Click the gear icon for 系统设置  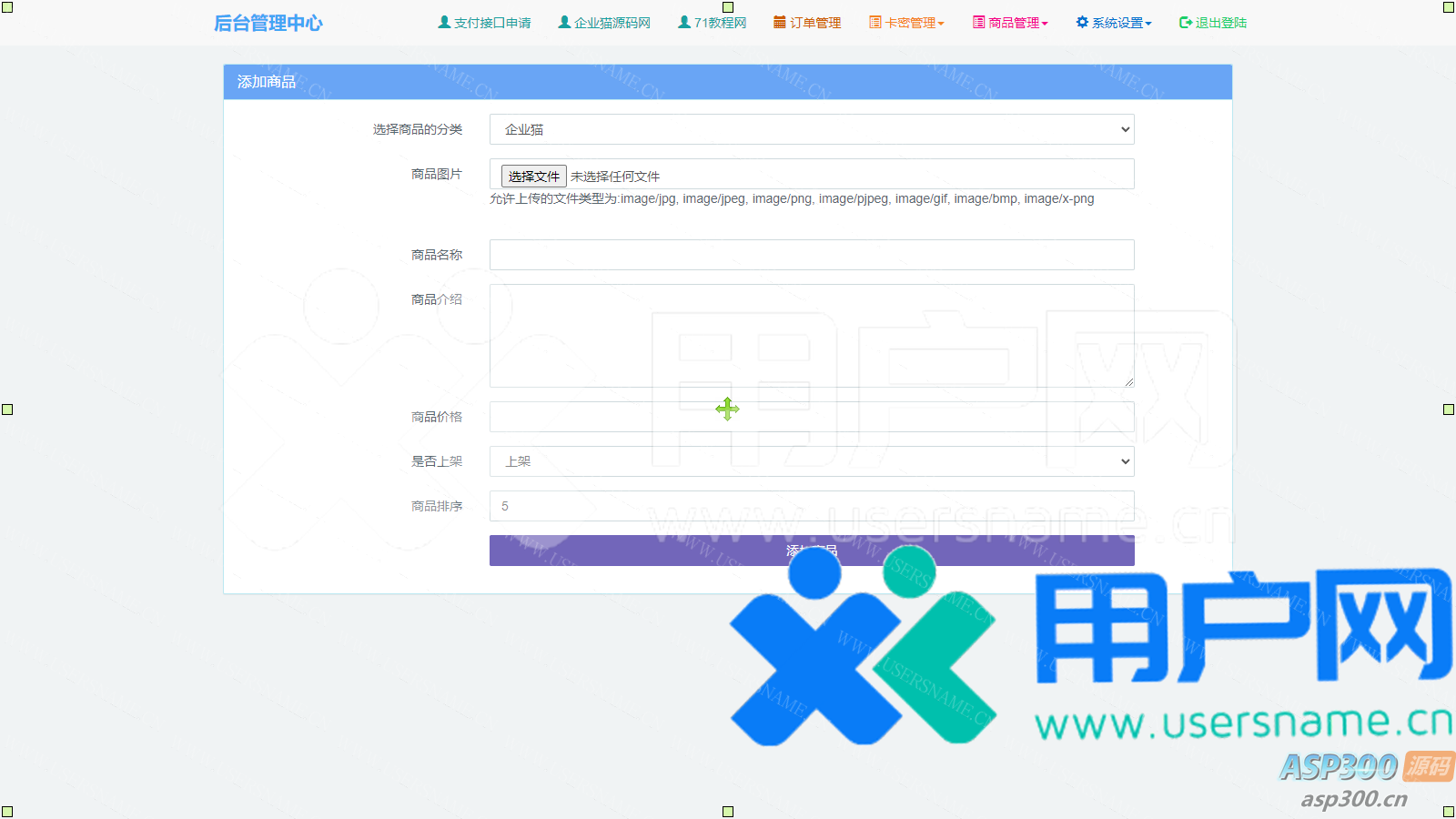(x=1082, y=22)
